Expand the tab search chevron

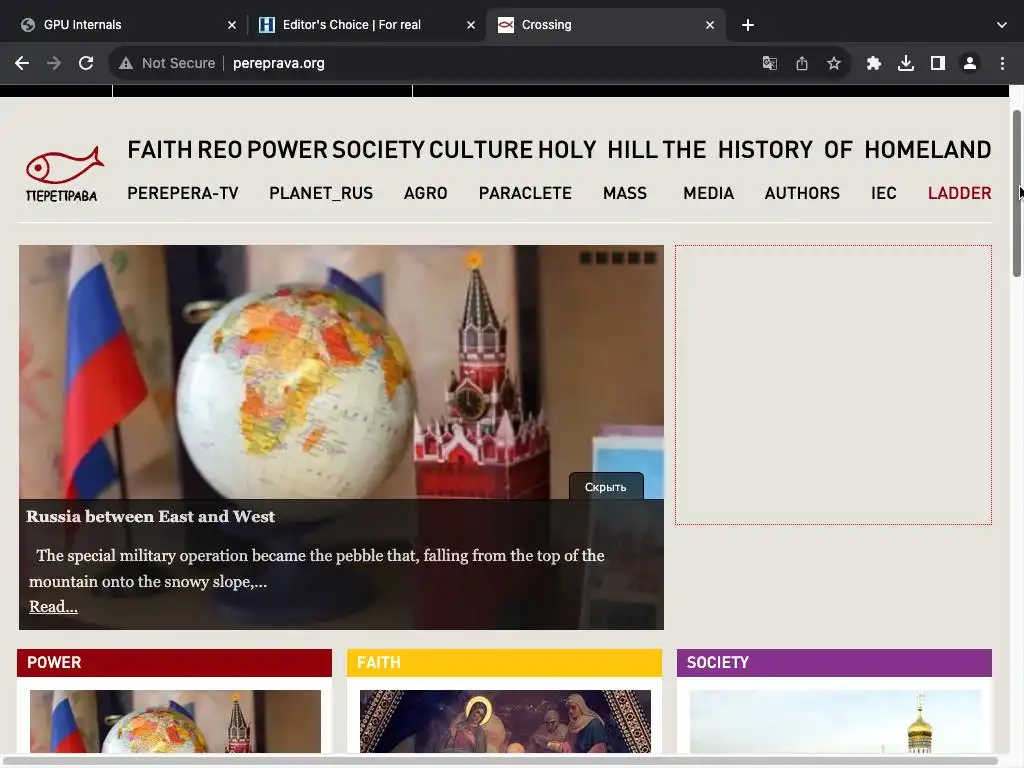pyautogui.click(x=1002, y=25)
